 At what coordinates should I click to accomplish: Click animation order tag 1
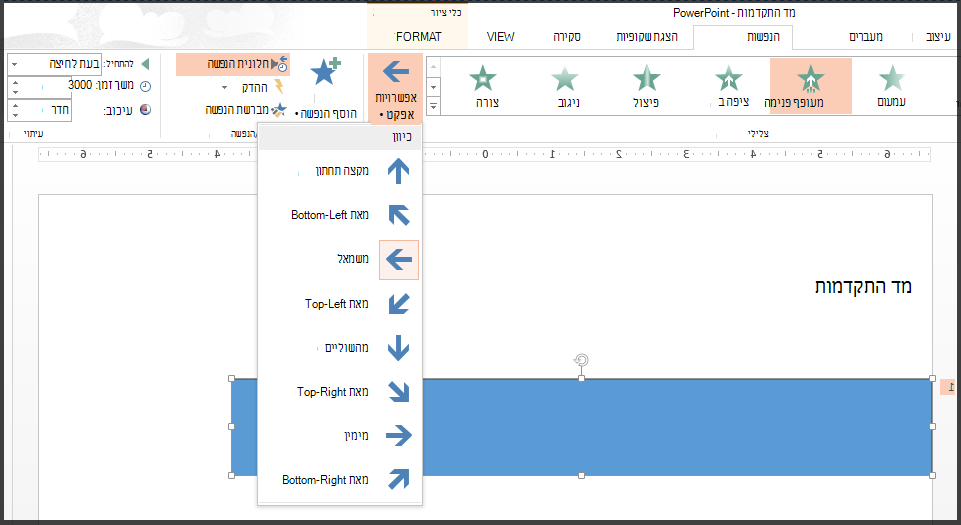pyautogui.click(x=948, y=387)
